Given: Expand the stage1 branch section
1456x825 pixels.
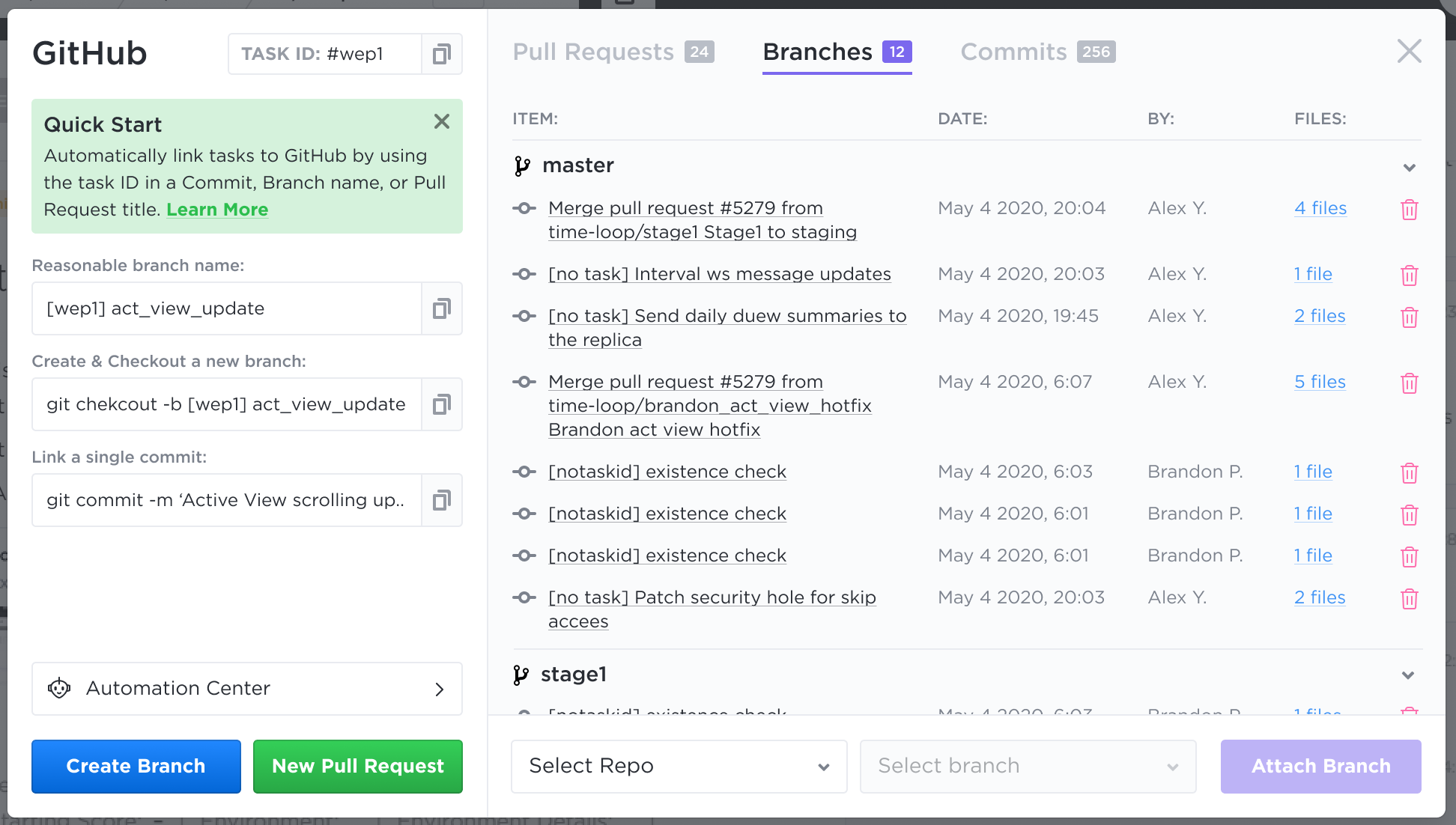Looking at the screenshot, I should pos(1410,675).
